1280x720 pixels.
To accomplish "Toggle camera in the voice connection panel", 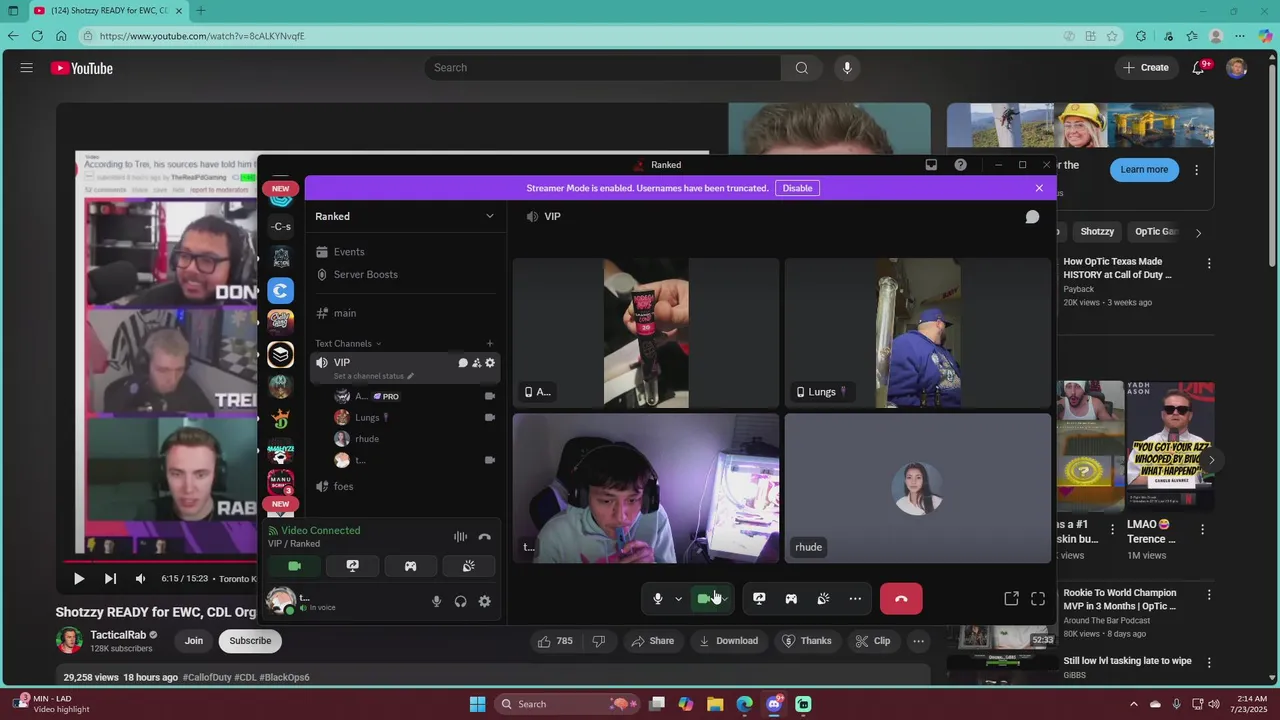I will tap(294, 566).
